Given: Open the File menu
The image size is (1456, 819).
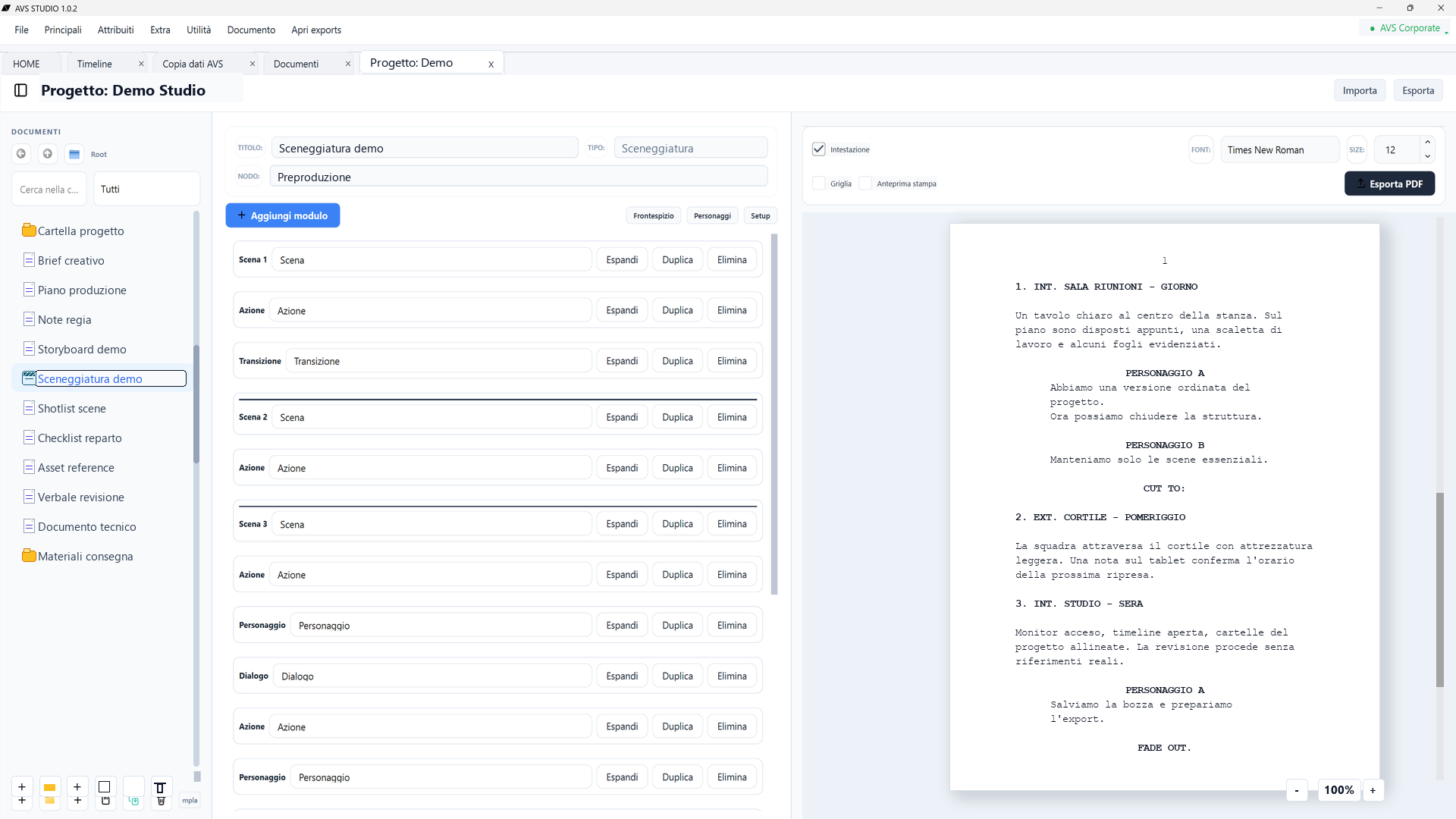Looking at the screenshot, I should coord(21,30).
